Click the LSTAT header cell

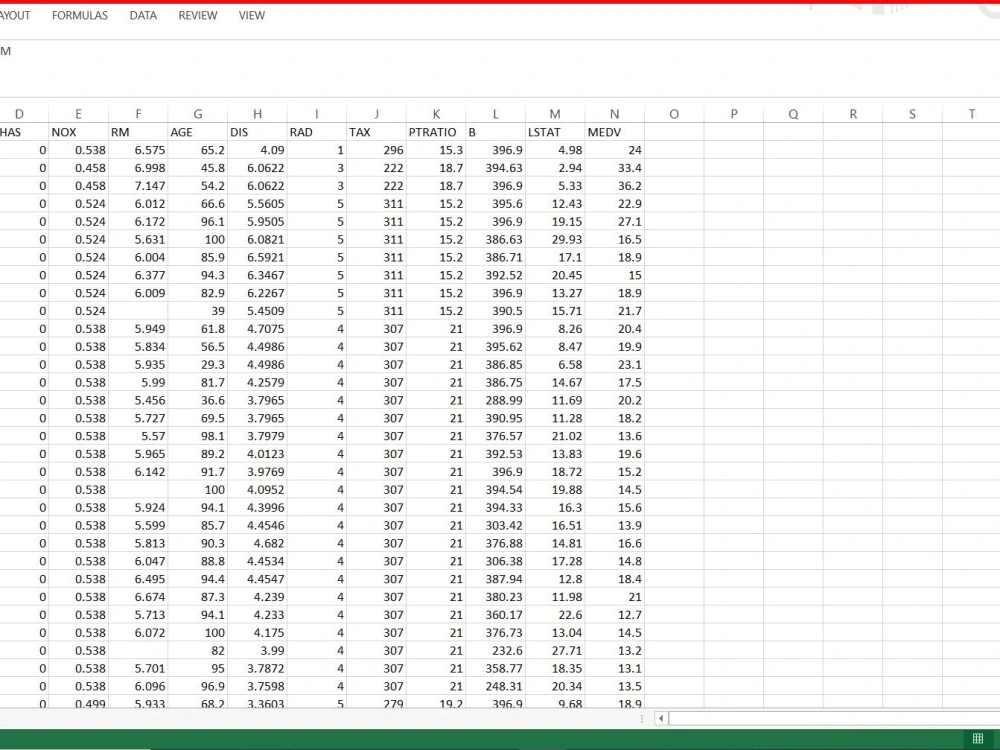(555, 132)
